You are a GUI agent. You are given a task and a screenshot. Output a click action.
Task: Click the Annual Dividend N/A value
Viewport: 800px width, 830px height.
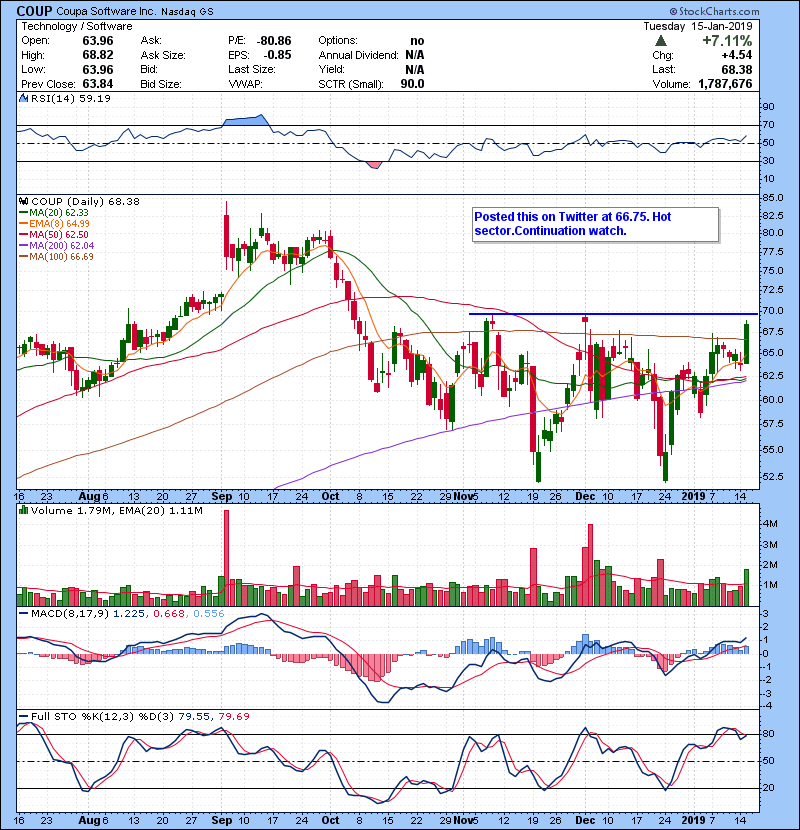pyautogui.click(x=415, y=55)
